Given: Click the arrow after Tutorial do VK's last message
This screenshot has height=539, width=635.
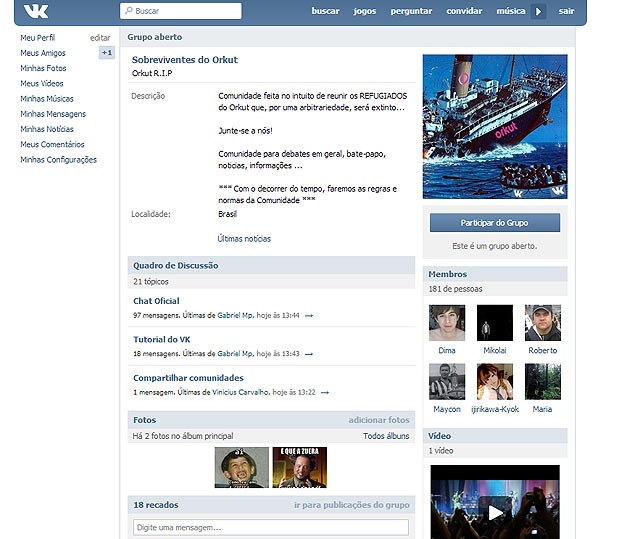Looking at the screenshot, I should (x=309, y=354).
